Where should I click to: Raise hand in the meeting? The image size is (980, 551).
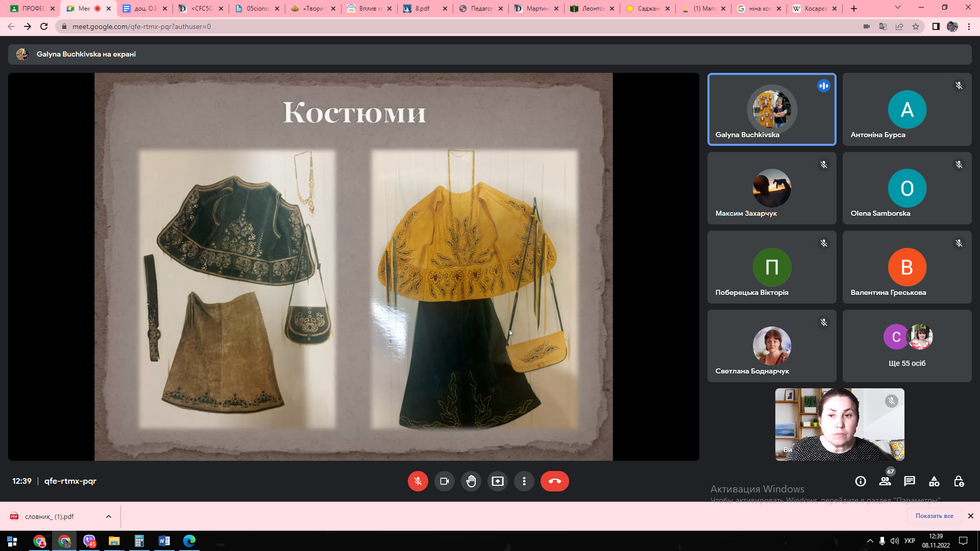point(471,481)
